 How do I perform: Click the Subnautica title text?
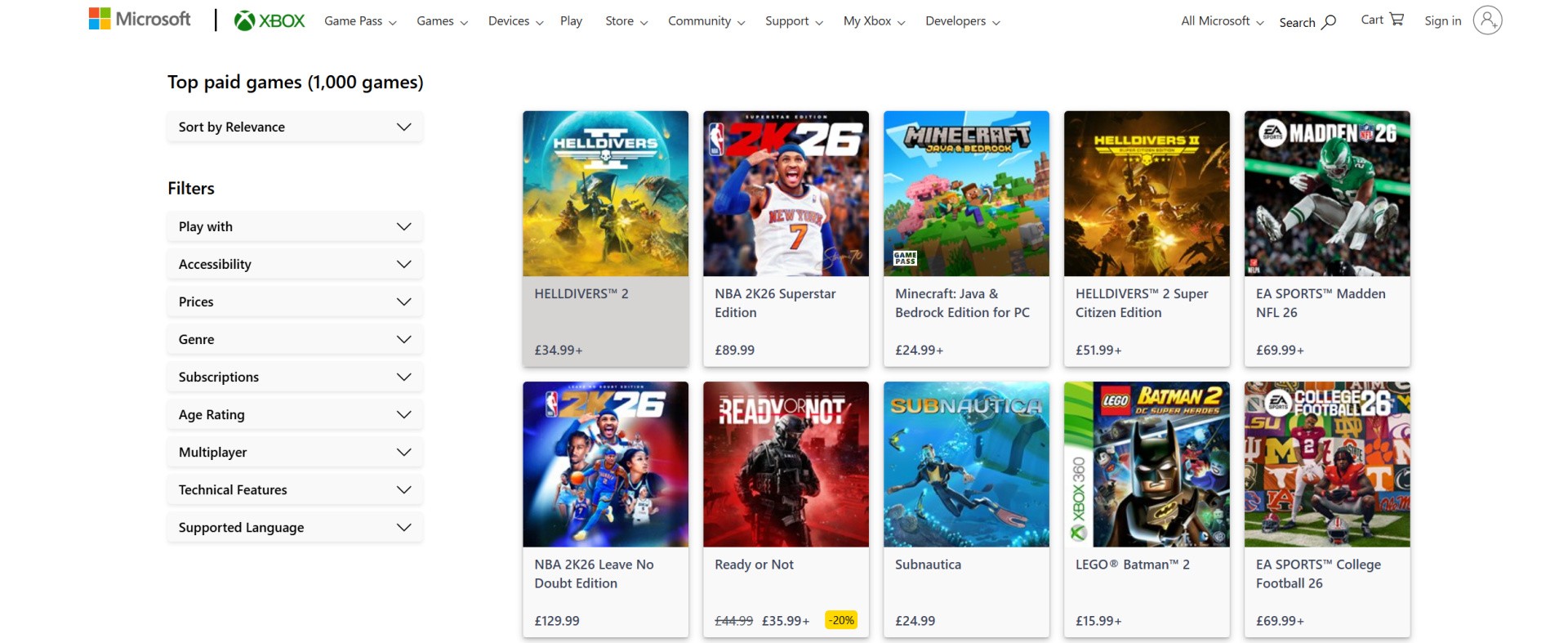[928, 565]
